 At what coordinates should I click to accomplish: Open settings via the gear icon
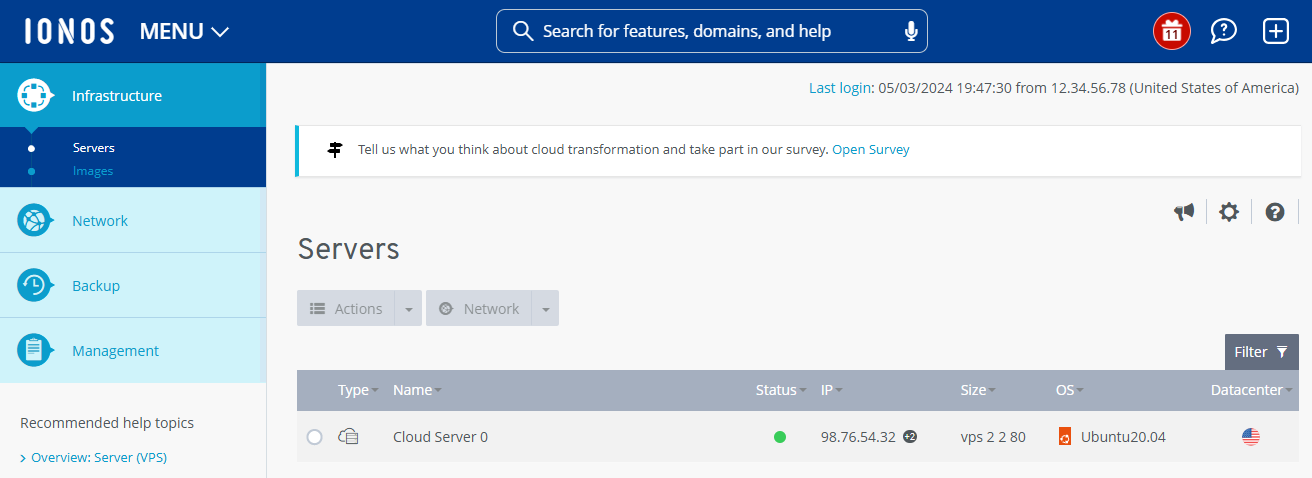(x=1229, y=212)
